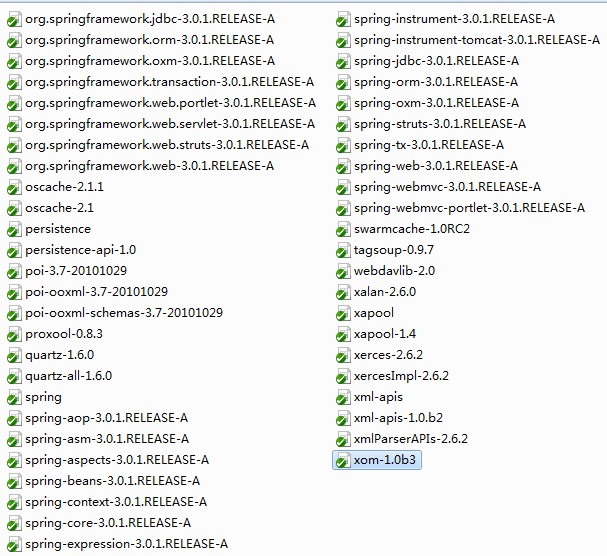Select the xercesImpl-2.6.2 file name

[401, 376]
